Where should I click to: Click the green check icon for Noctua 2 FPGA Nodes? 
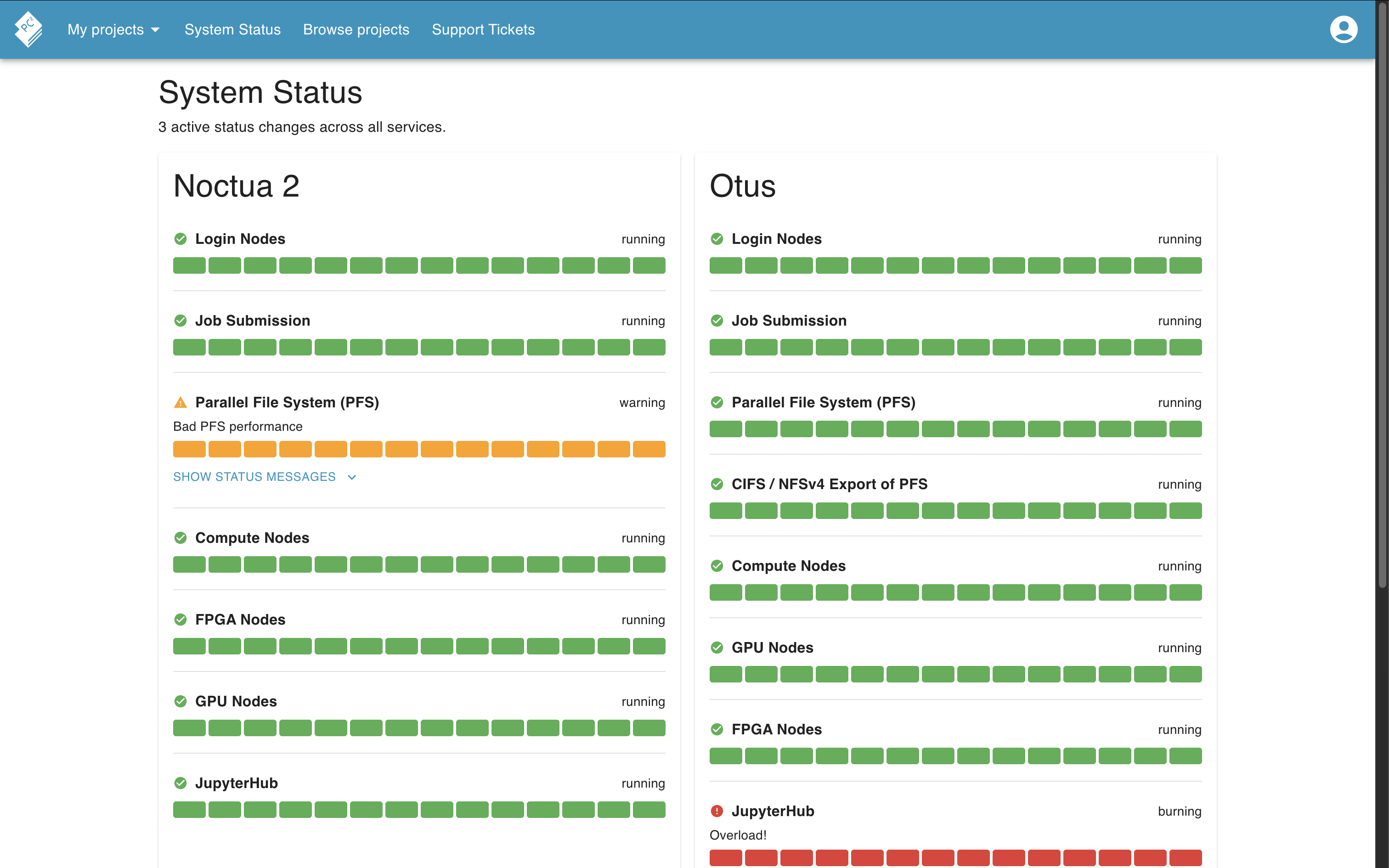[180, 620]
